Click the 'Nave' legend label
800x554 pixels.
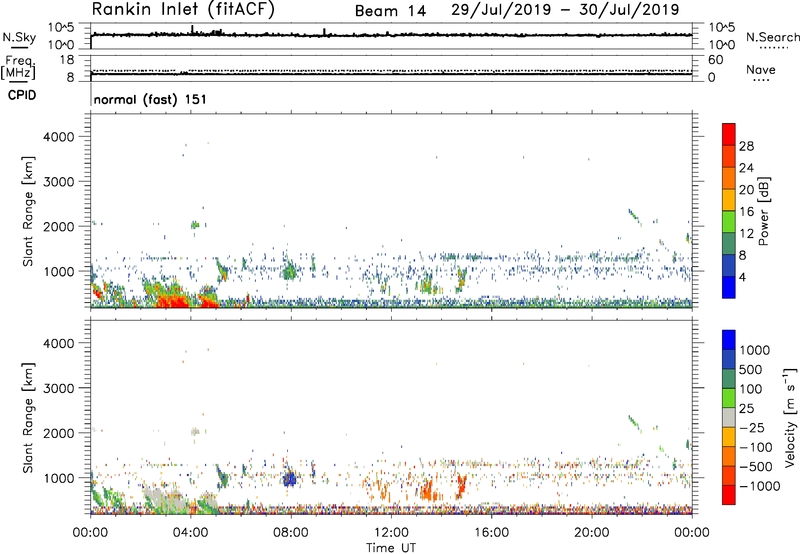pyautogui.click(x=760, y=69)
